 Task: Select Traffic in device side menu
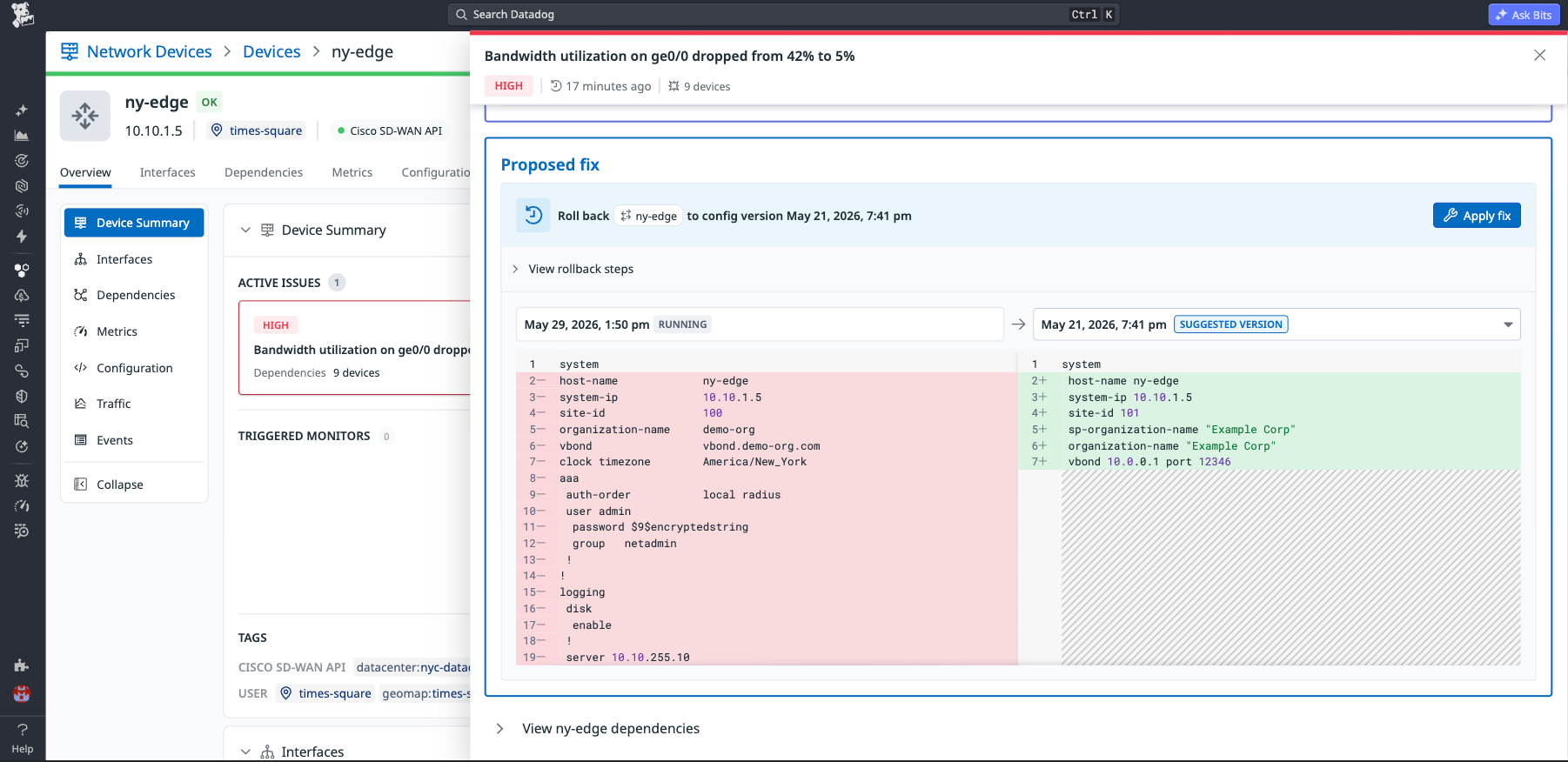tap(134, 404)
